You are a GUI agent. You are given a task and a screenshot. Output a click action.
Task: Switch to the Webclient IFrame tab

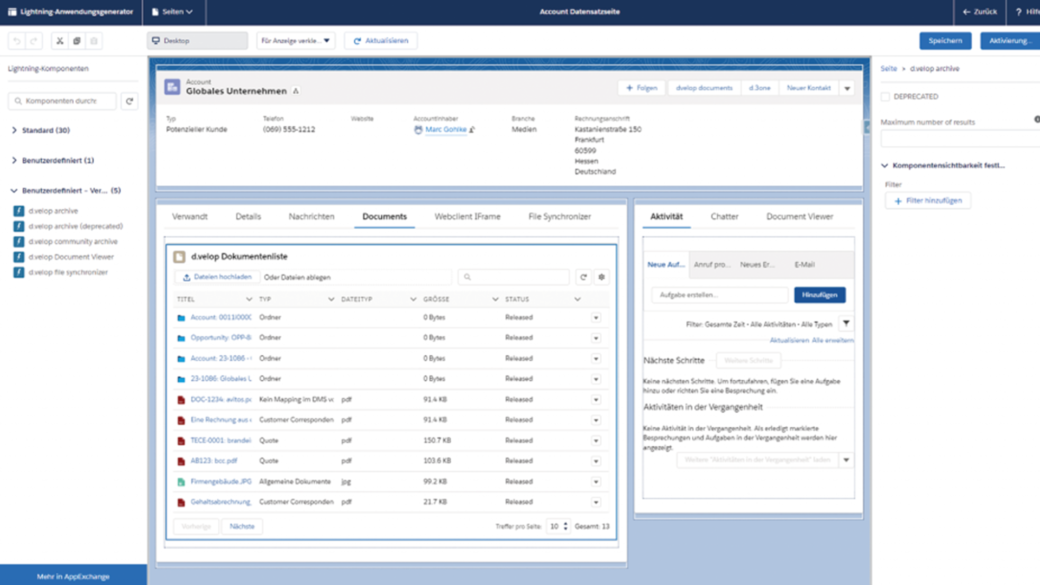(x=468, y=217)
